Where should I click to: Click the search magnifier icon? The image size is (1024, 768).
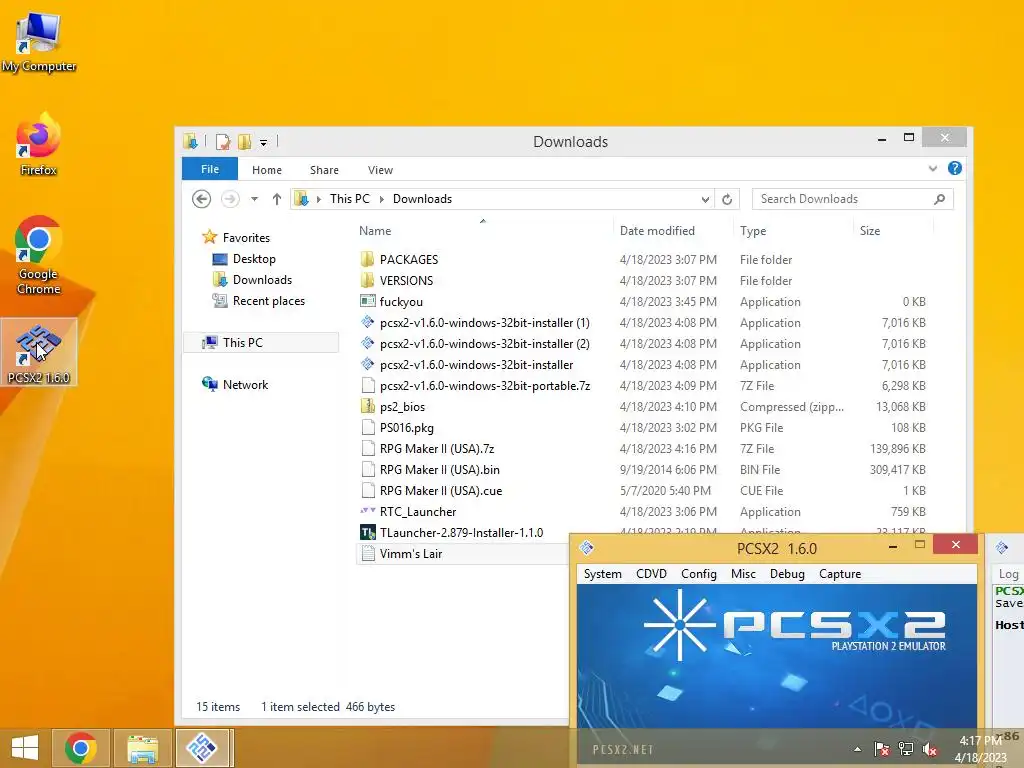939,199
